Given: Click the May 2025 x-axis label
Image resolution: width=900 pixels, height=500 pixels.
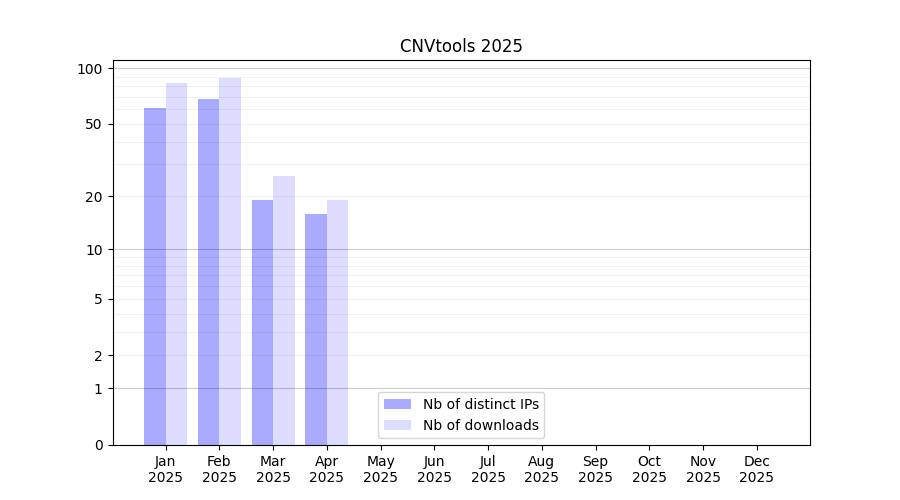Looking at the screenshot, I should 381,469.
